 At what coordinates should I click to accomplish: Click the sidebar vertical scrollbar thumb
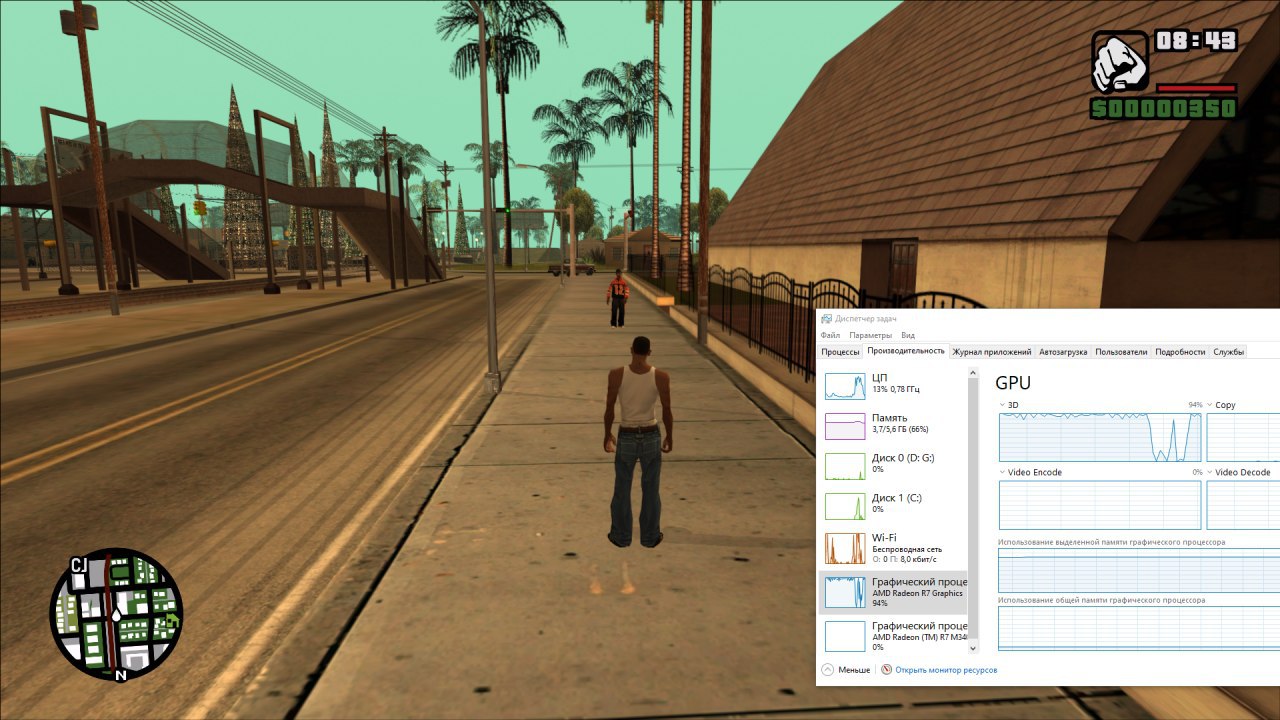(973, 510)
